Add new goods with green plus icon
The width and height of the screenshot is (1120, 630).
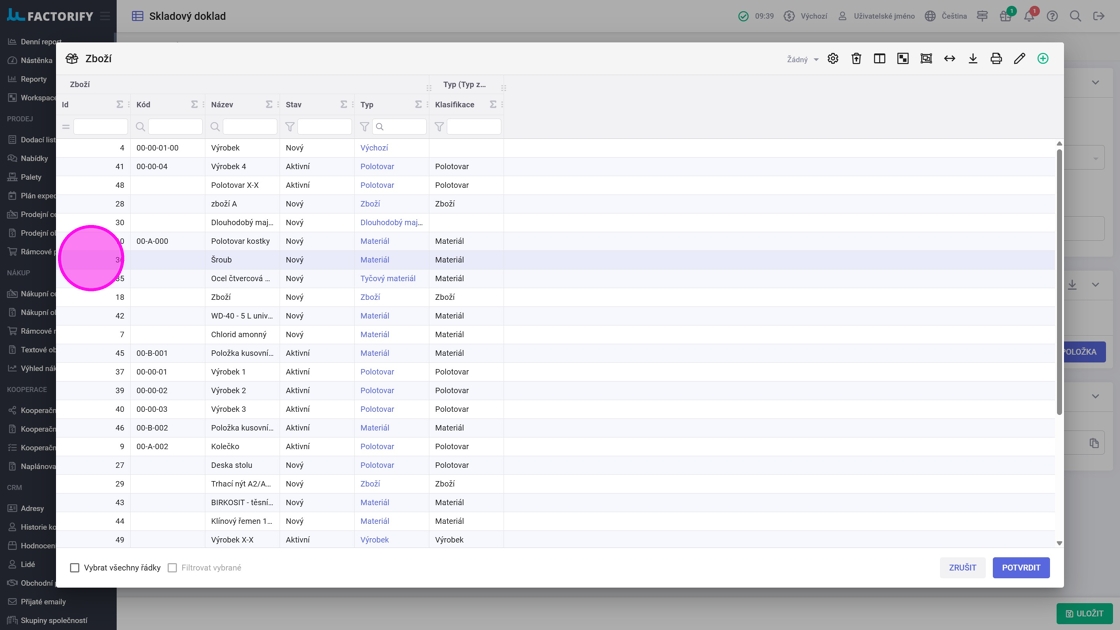(x=1043, y=59)
